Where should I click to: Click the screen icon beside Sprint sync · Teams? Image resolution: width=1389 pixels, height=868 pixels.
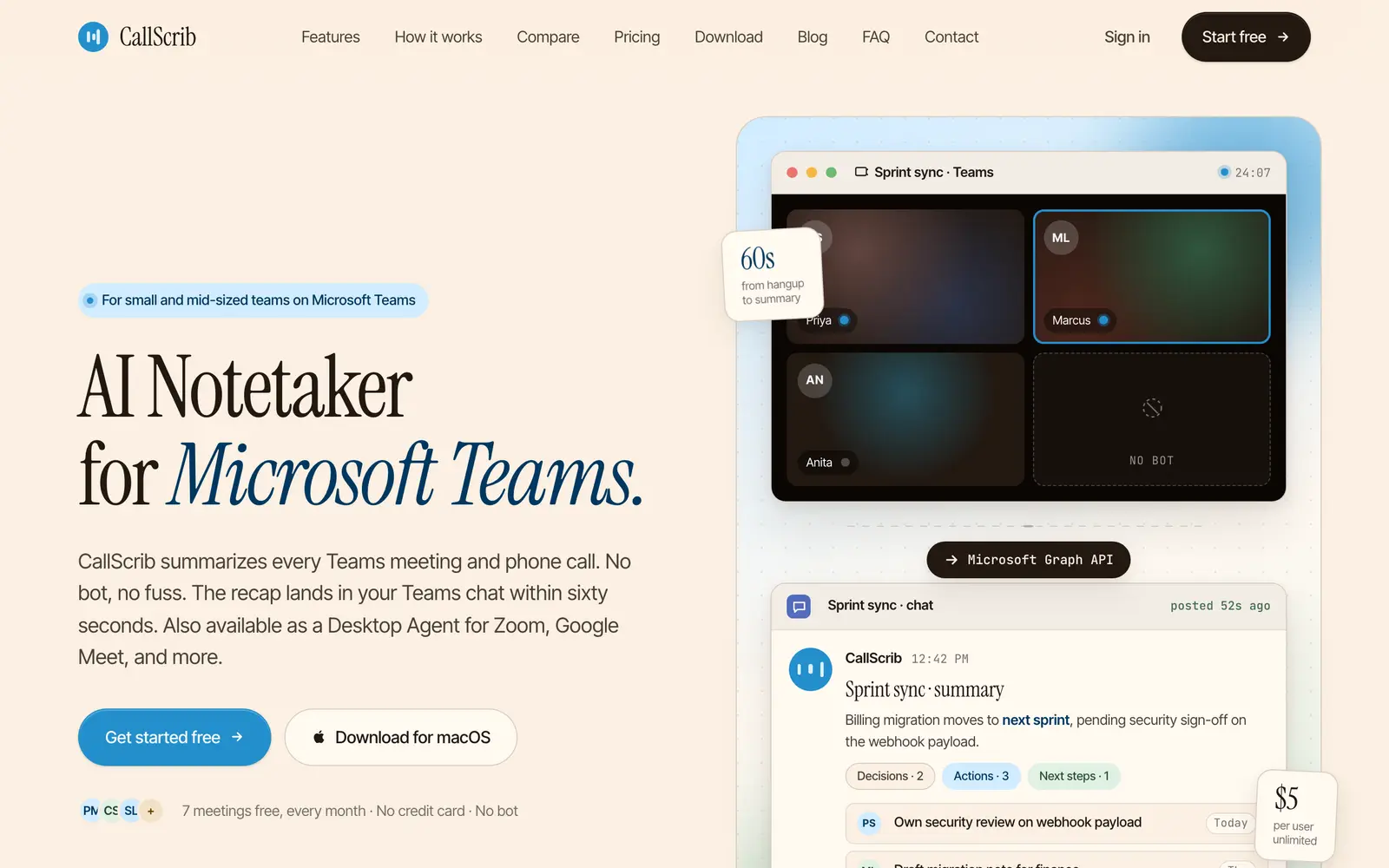click(861, 172)
